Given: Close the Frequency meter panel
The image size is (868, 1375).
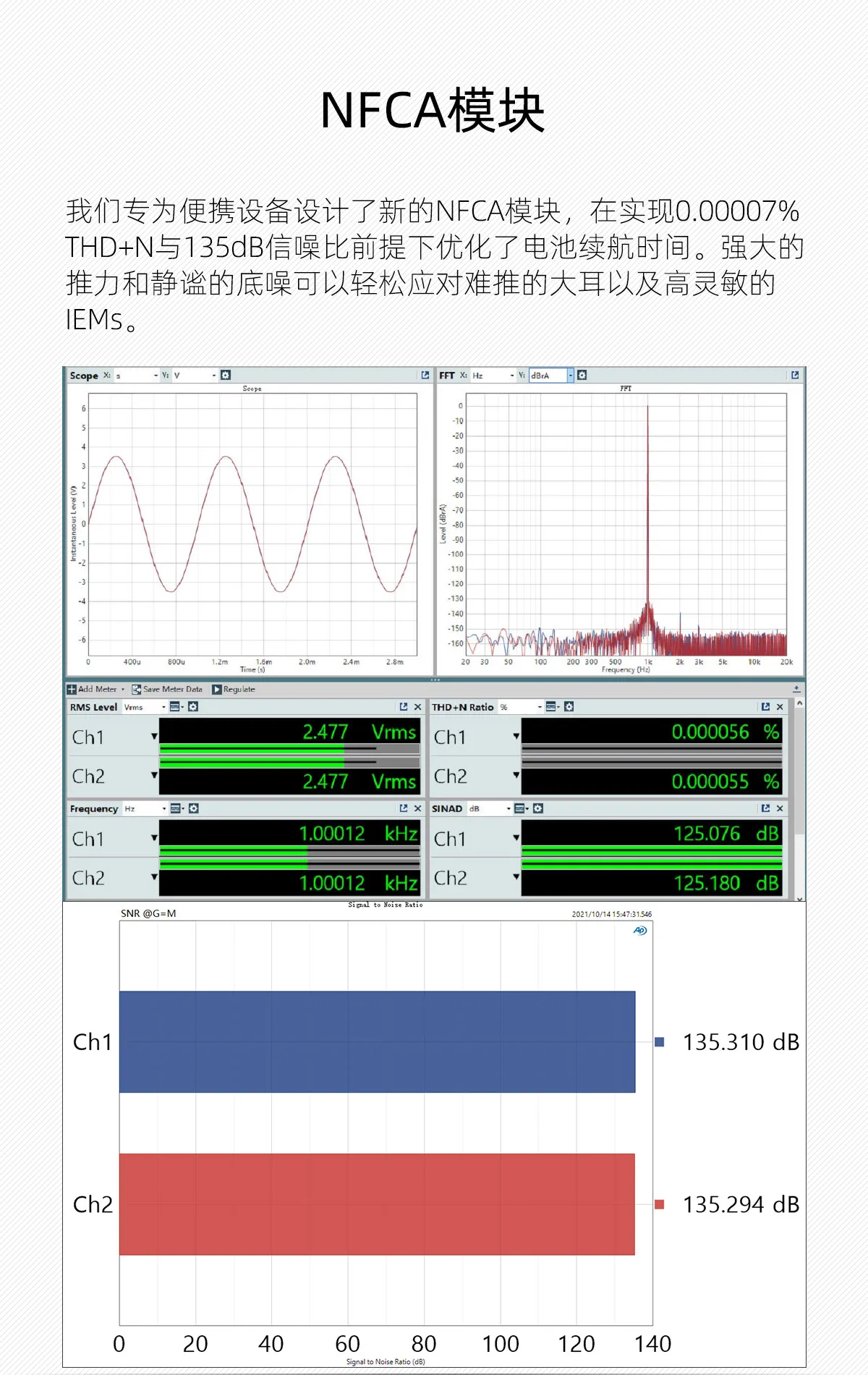Looking at the screenshot, I should click(417, 808).
